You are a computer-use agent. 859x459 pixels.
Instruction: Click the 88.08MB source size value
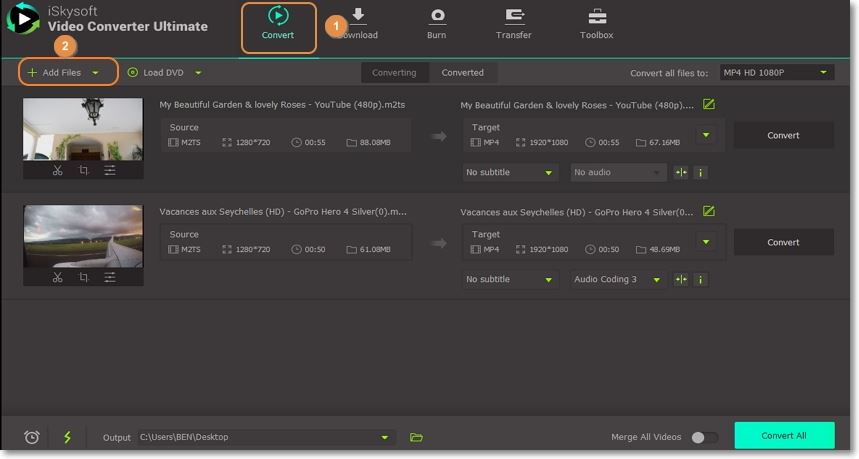(x=375, y=142)
